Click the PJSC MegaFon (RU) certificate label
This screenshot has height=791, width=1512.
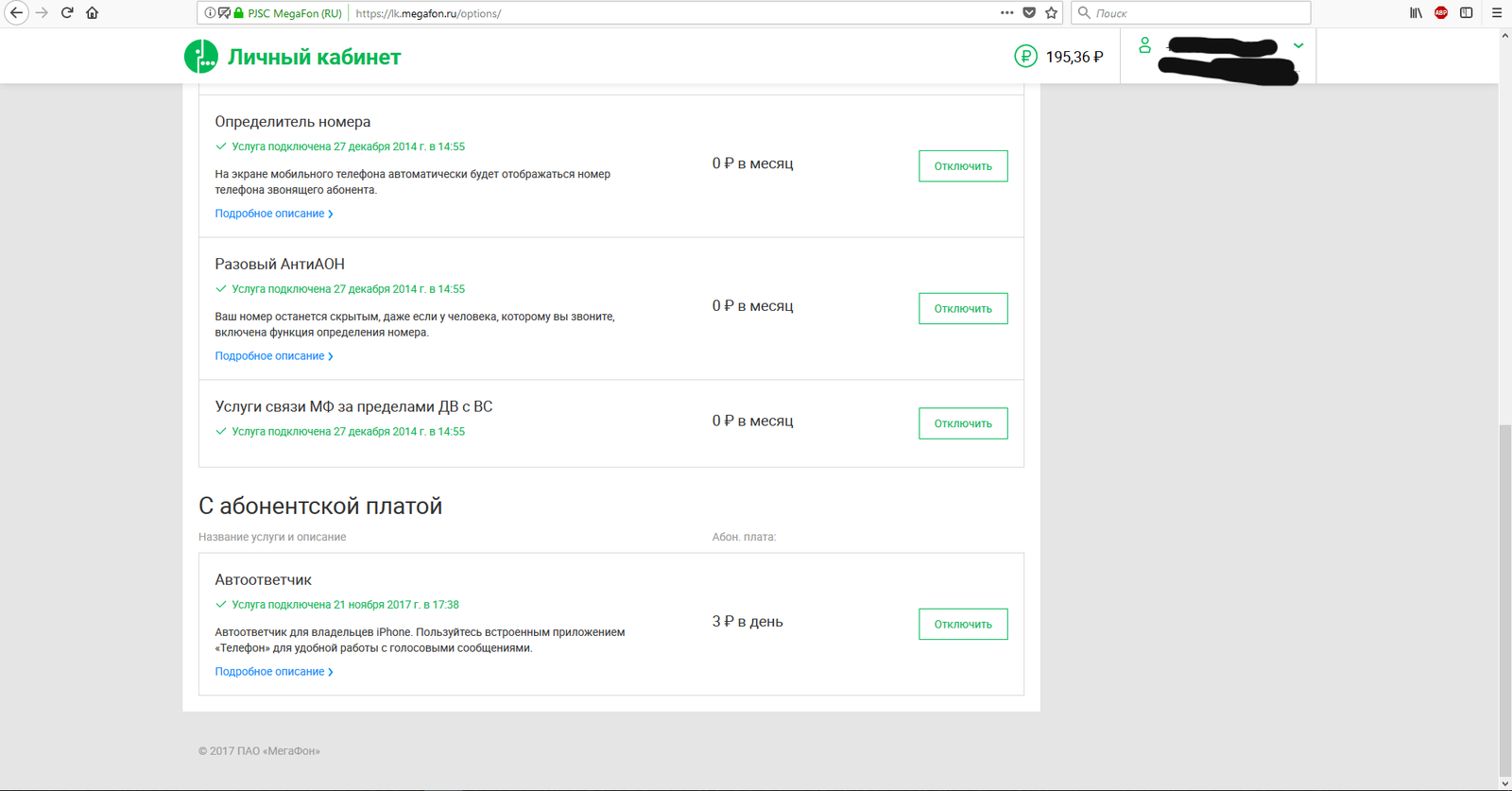pos(294,13)
